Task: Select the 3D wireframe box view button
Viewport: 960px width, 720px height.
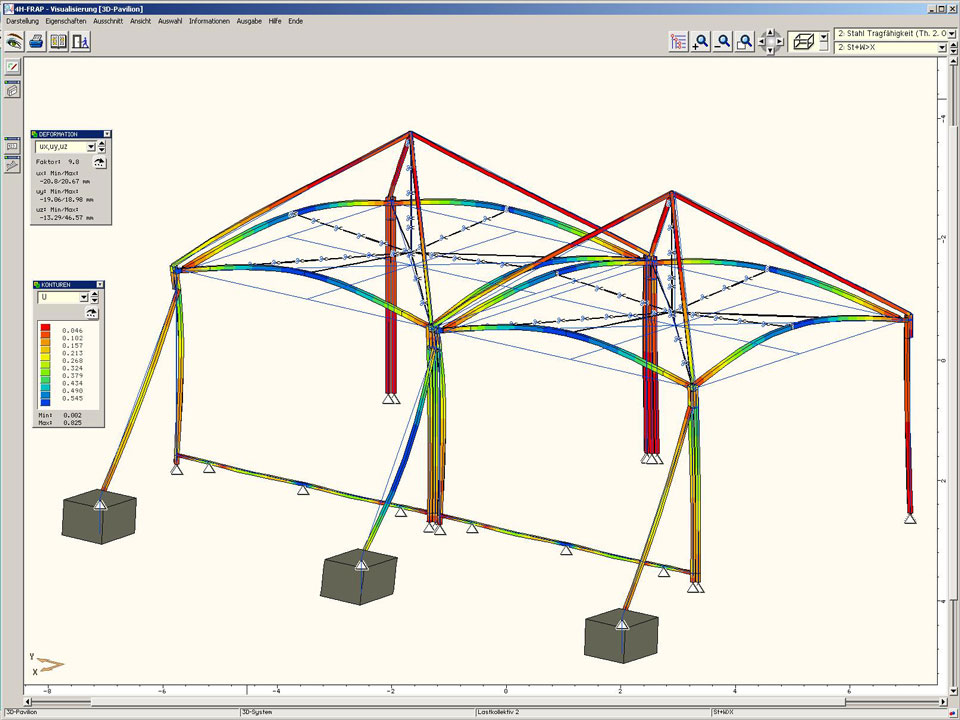Action: point(802,41)
